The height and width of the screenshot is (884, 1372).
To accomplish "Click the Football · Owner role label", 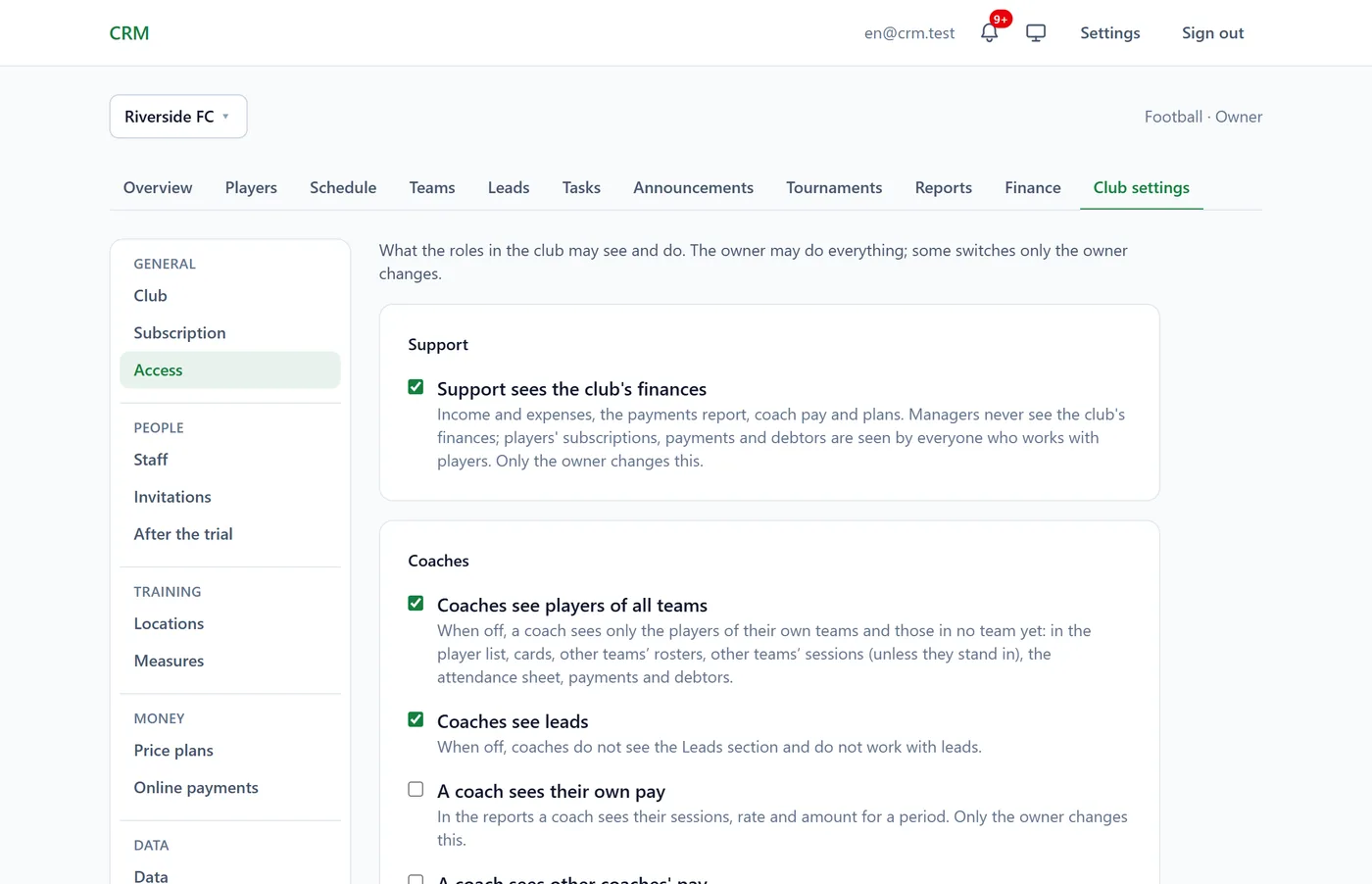I will (1203, 117).
